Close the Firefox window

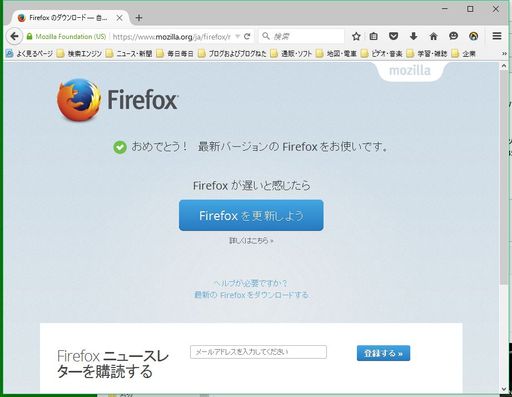[x=496, y=9]
